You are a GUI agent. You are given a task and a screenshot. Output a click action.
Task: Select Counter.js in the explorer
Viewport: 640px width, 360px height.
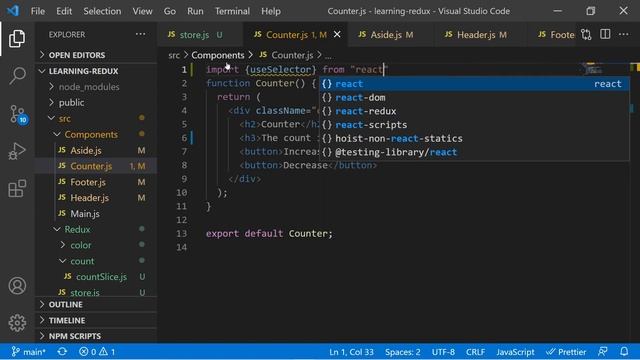click(96, 166)
